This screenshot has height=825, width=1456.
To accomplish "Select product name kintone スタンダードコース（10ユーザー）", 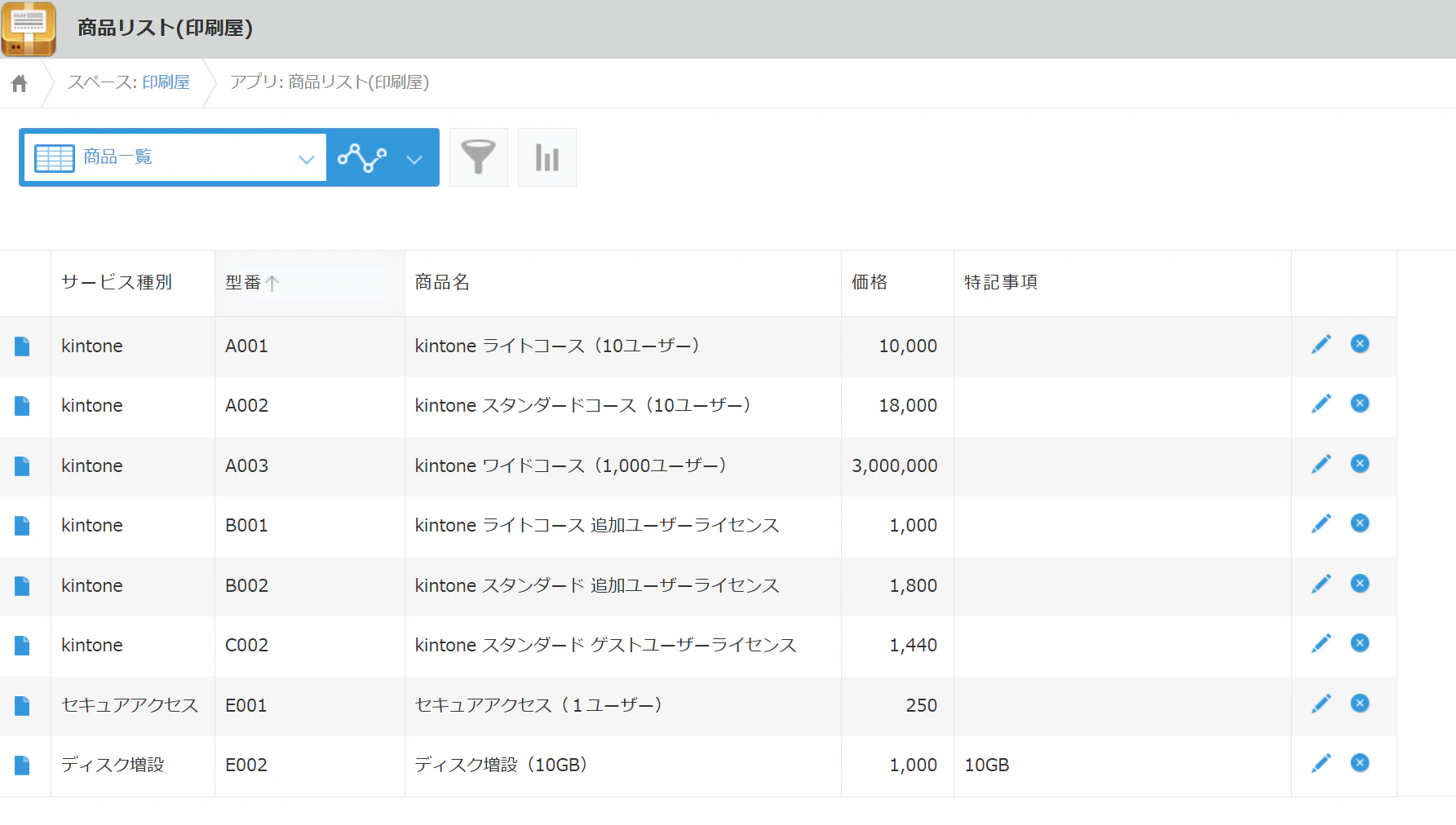I will [583, 406].
